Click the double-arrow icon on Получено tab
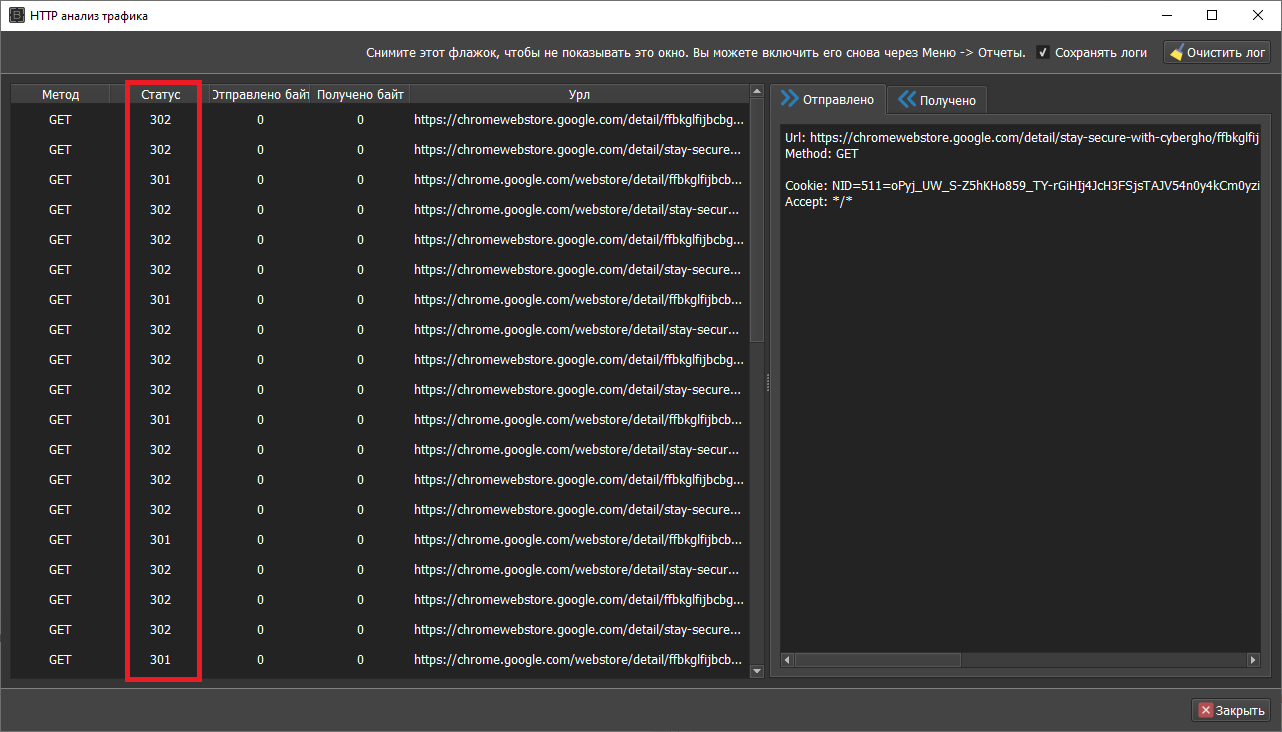Screen dimensions: 1282x732 [x=907, y=100]
